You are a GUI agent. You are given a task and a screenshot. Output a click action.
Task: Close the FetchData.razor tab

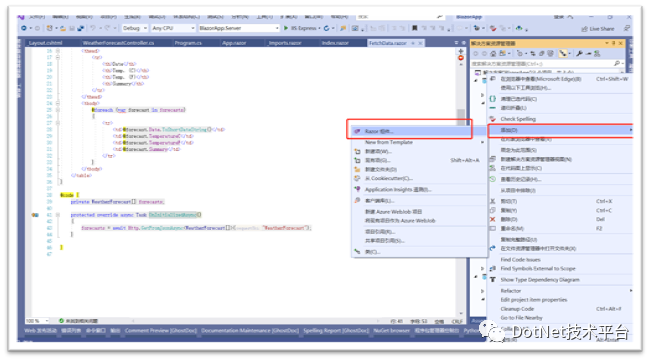pos(420,43)
